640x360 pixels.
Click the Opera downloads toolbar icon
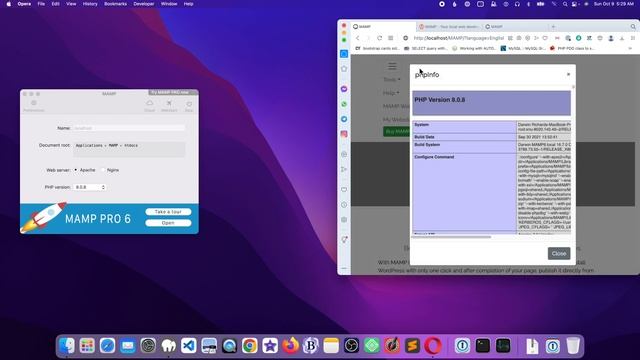coord(622,38)
